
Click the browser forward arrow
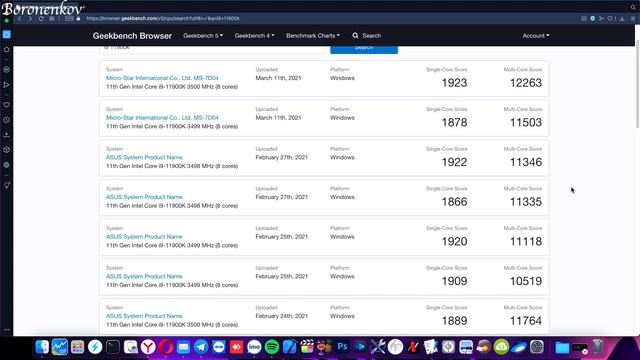30,18
